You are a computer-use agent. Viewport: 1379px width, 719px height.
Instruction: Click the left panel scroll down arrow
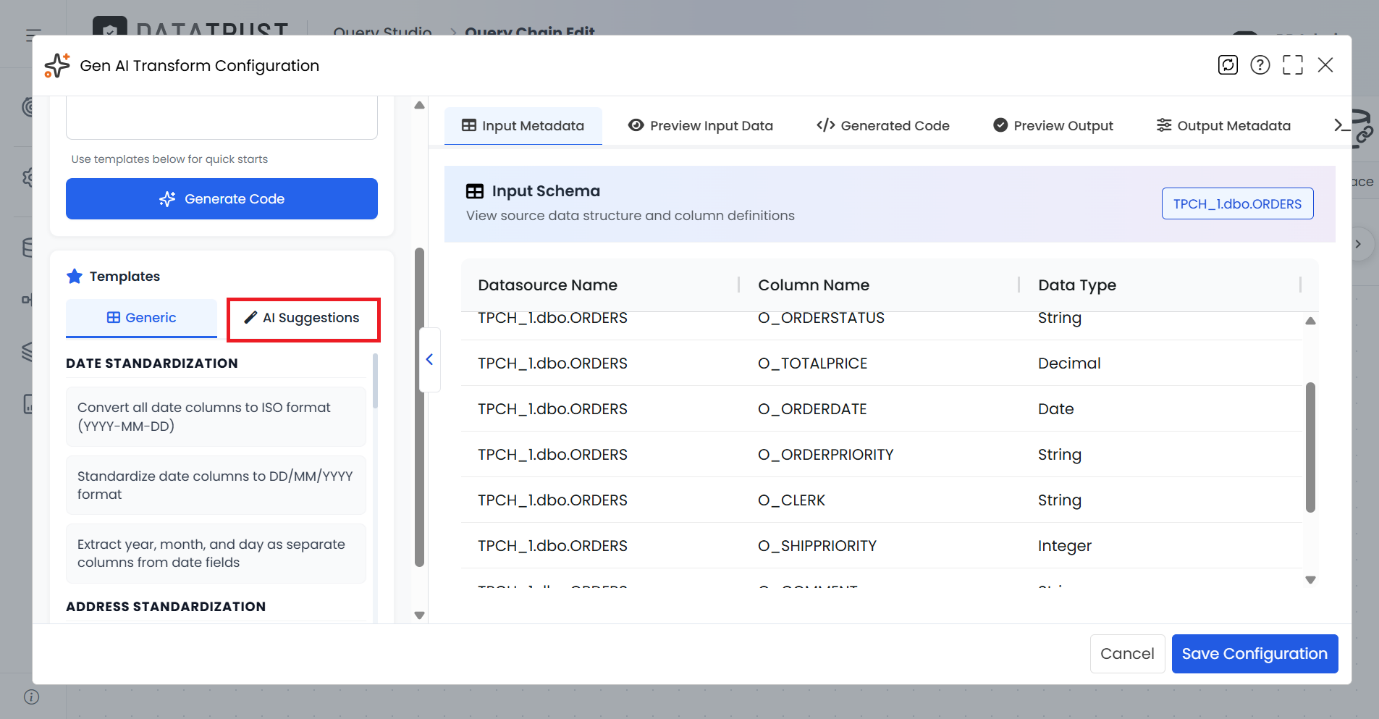click(420, 615)
